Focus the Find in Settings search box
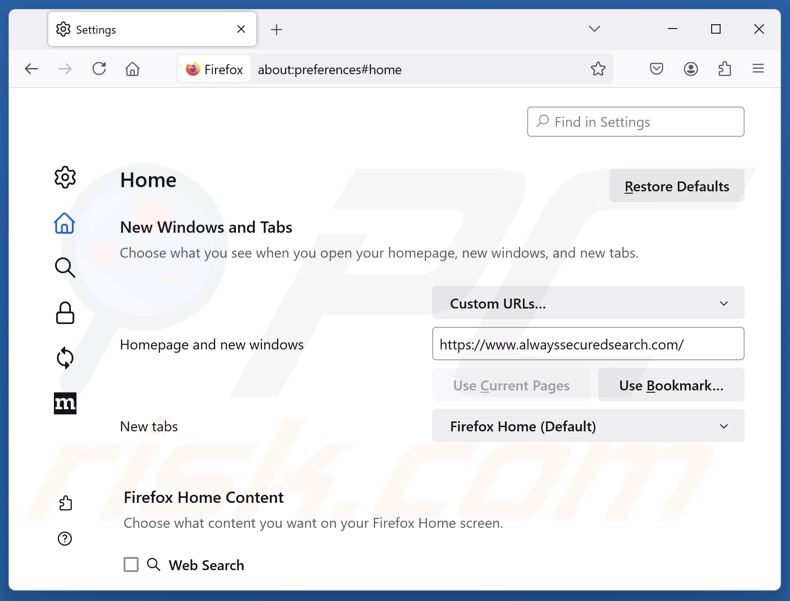Viewport: 790px width, 601px height. [635, 121]
